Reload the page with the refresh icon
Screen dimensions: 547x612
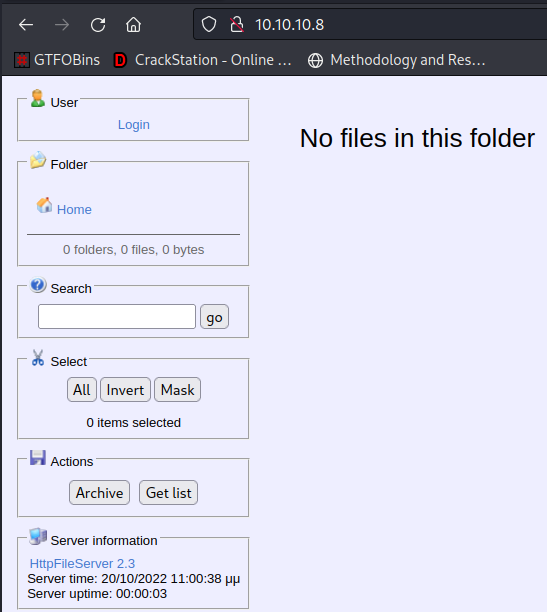(98, 25)
